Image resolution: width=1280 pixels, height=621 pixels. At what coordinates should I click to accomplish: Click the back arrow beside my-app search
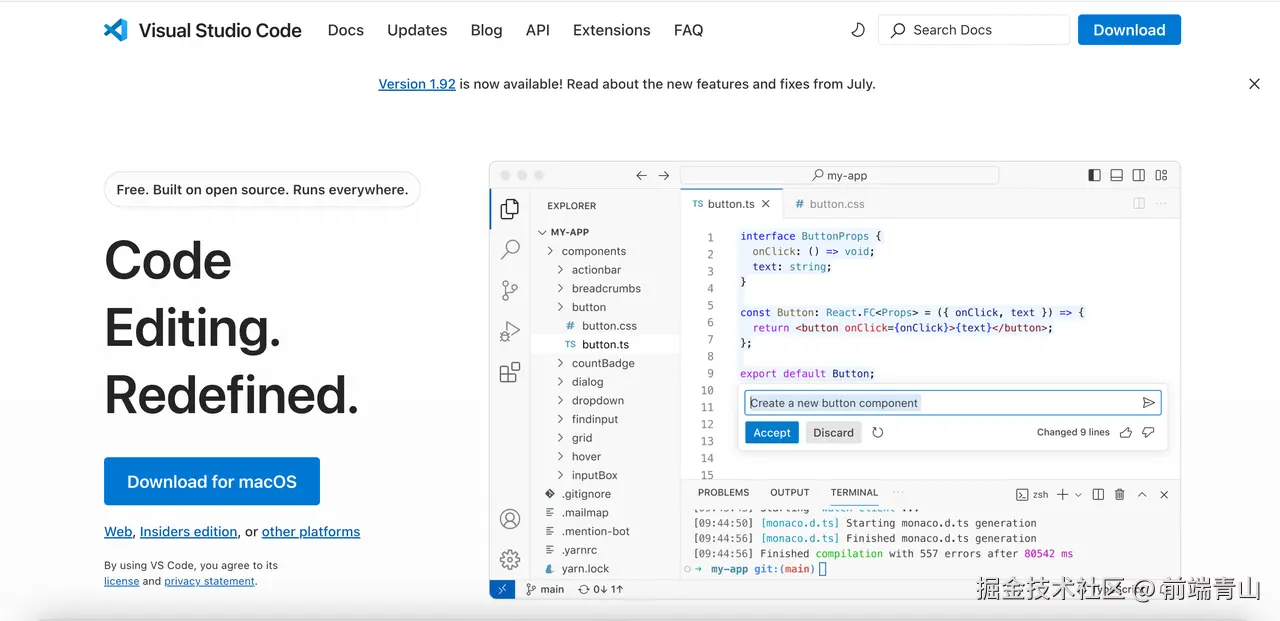pyautogui.click(x=642, y=175)
